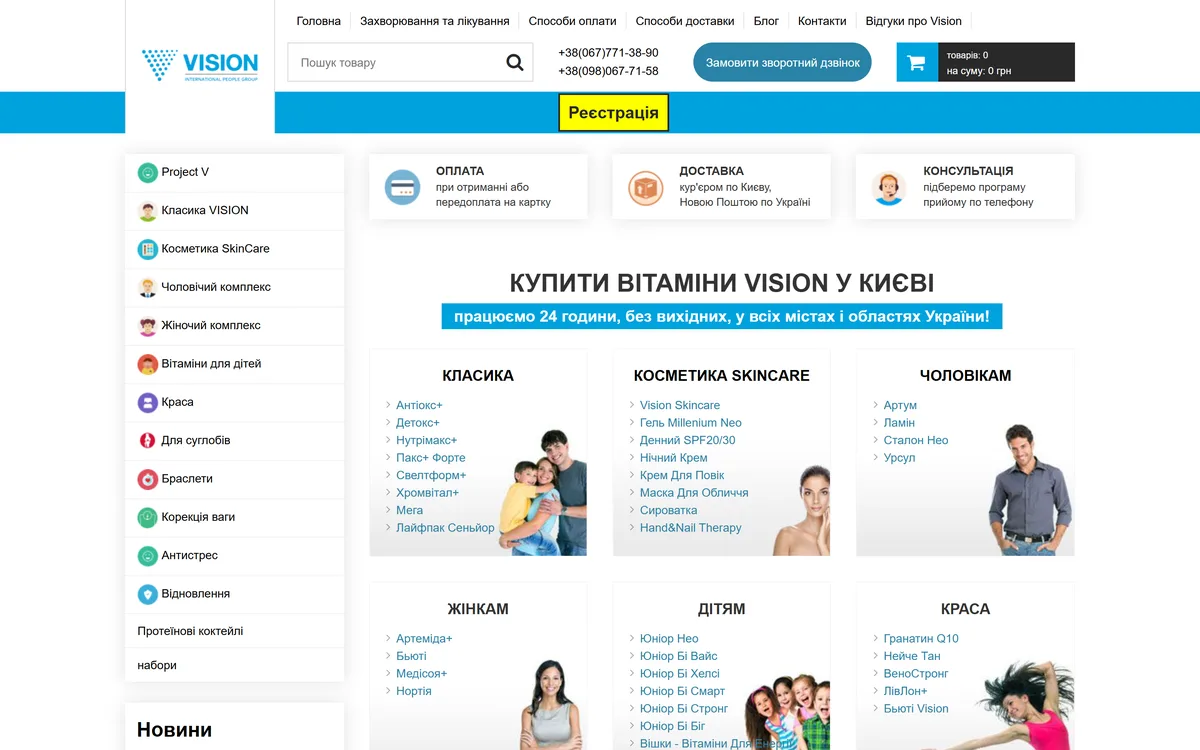Click the Браслети category icon
1200x750 pixels.
point(148,479)
